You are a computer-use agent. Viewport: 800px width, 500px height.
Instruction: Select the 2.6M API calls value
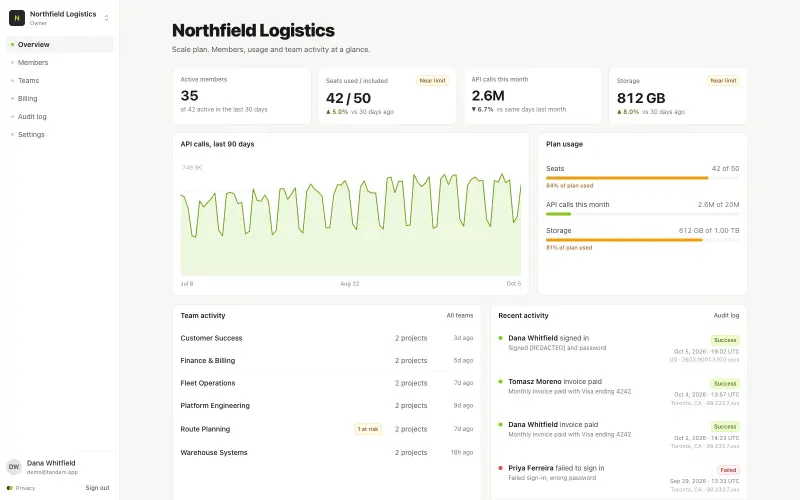(x=488, y=96)
